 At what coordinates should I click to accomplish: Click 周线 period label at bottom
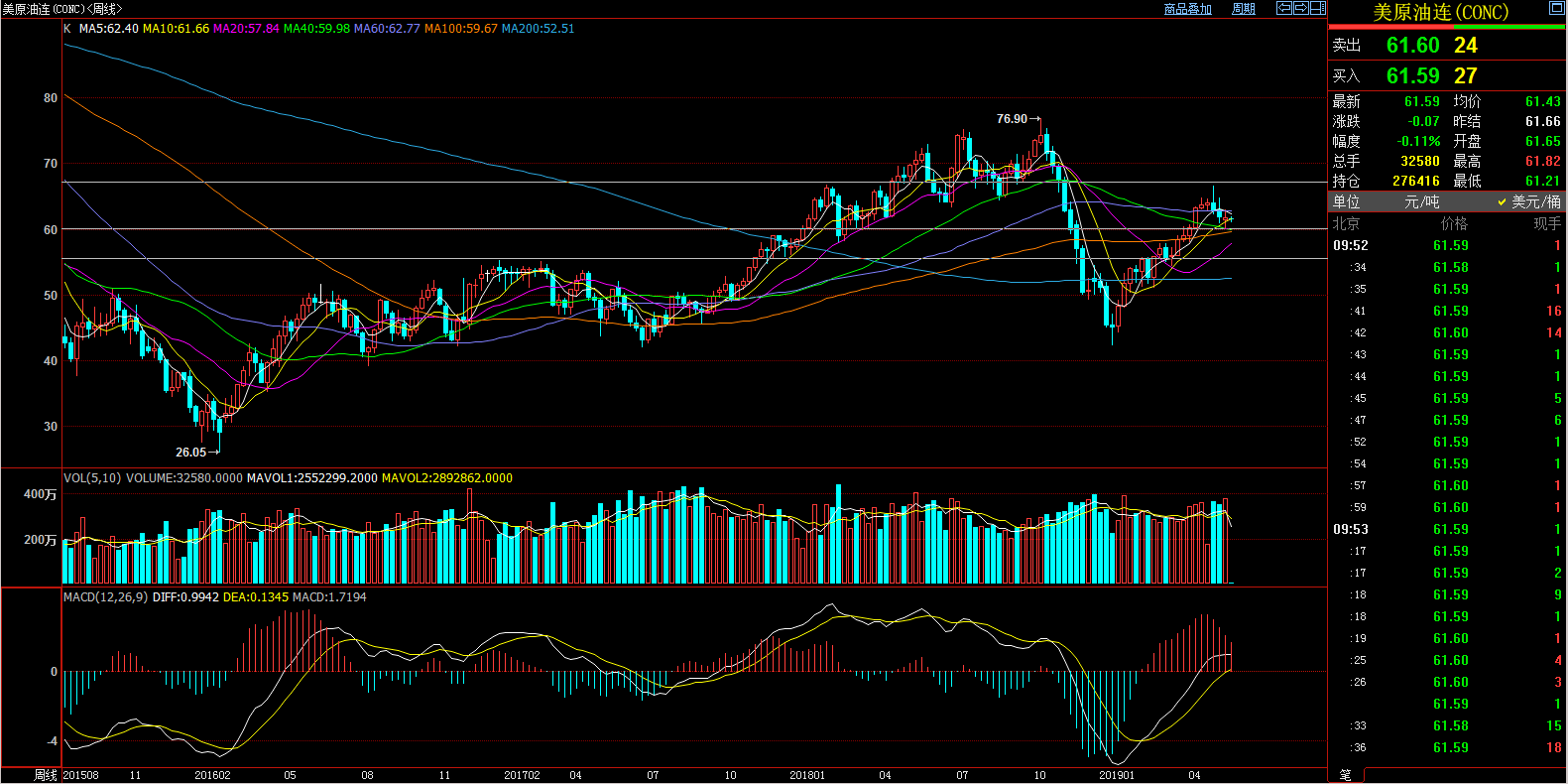[x=46, y=775]
